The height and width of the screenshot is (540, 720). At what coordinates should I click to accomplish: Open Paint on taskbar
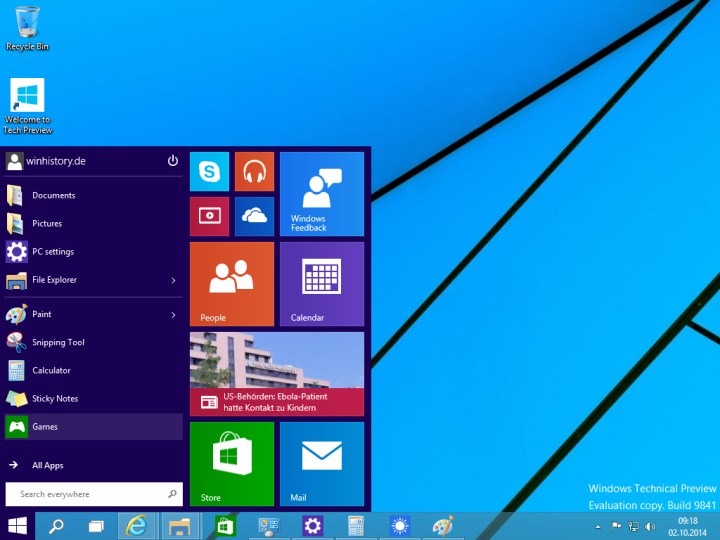443,526
